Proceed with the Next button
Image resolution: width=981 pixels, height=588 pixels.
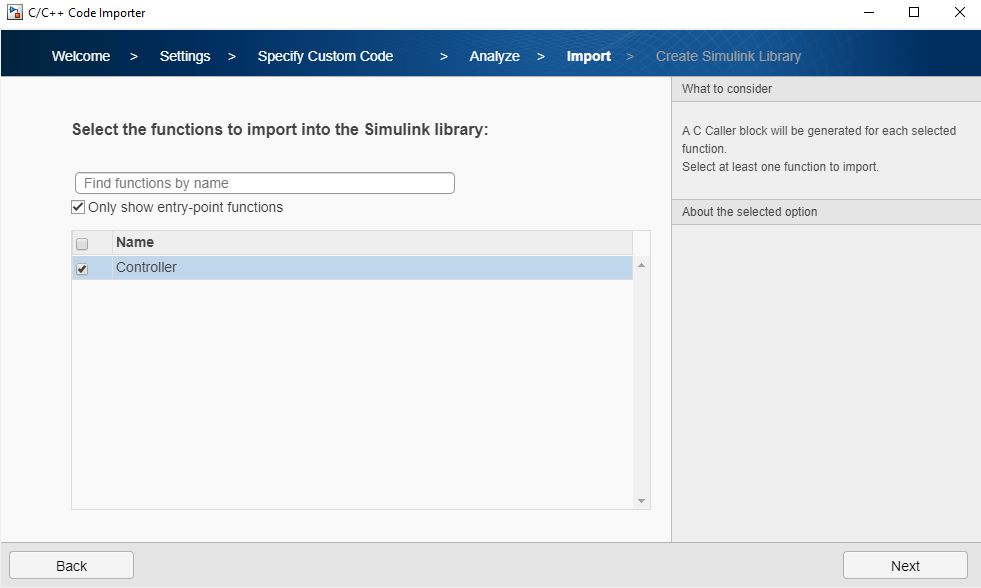tap(905, 565)
